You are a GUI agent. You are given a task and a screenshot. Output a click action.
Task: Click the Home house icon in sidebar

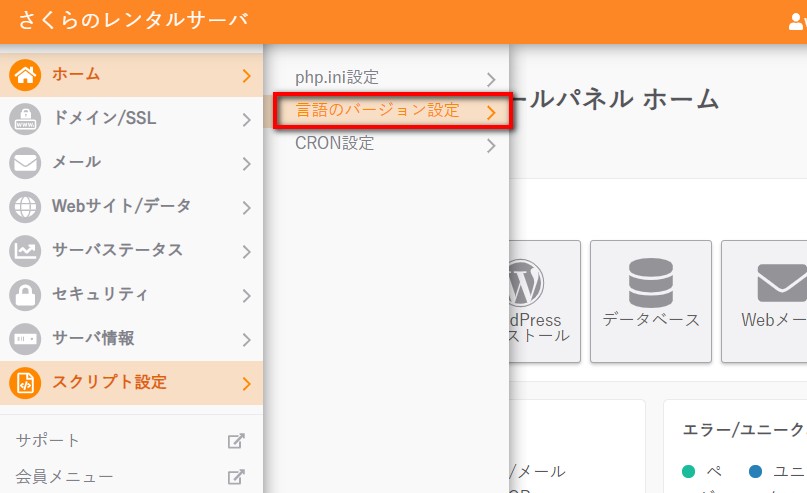click(x=25, y=75)
